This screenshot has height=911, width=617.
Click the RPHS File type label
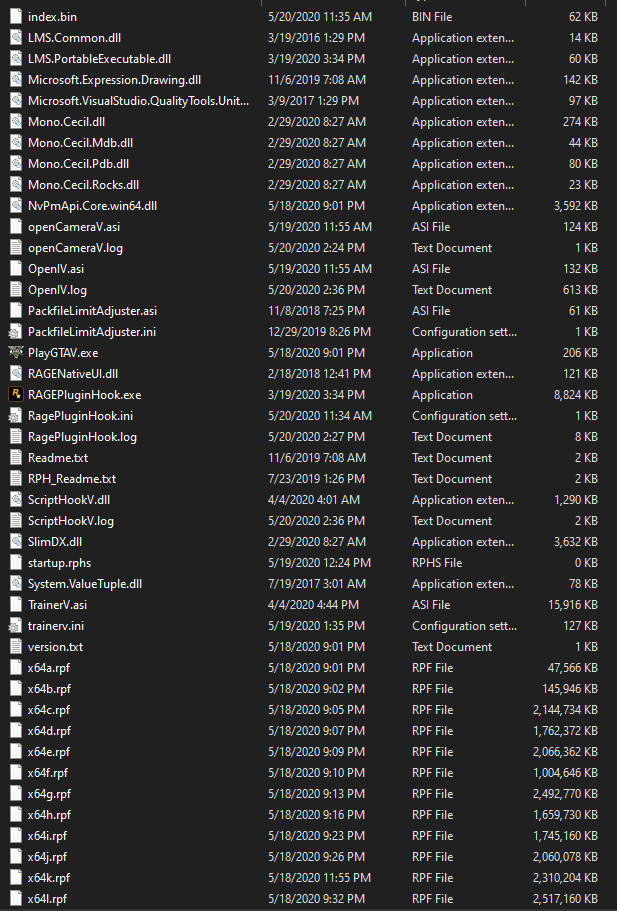coord(437,562)
